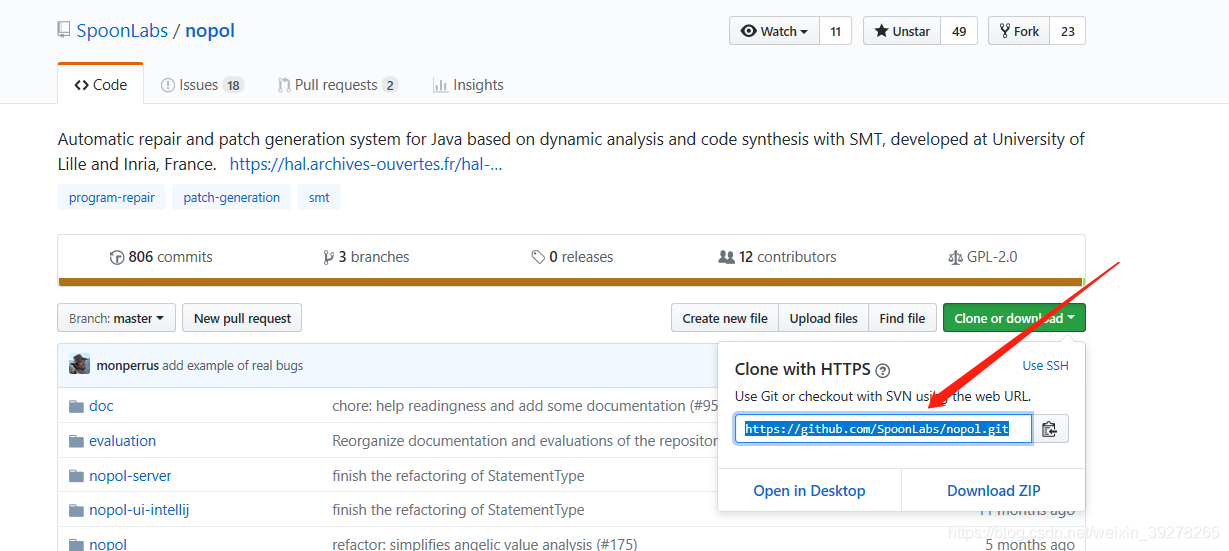The image size is (1229, 551).
Task: Open the GPL-2.0 license link
Action: (982, 257)
